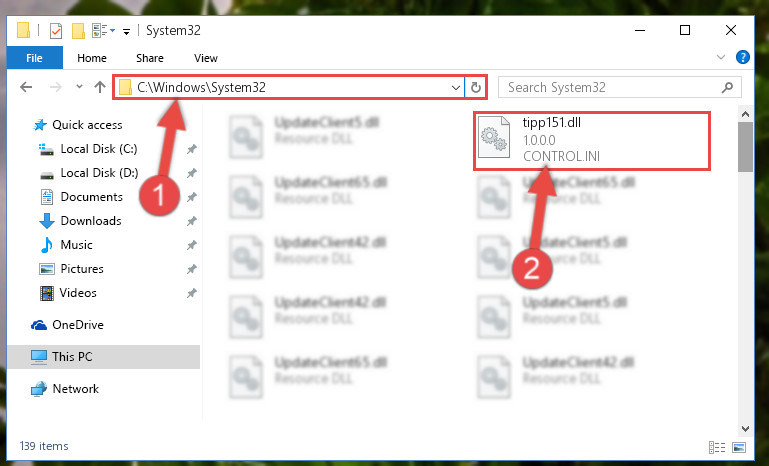Screen dimensions: 769x466
Task: Expand the ribbon with the chevron
Action: pos(720,57)
